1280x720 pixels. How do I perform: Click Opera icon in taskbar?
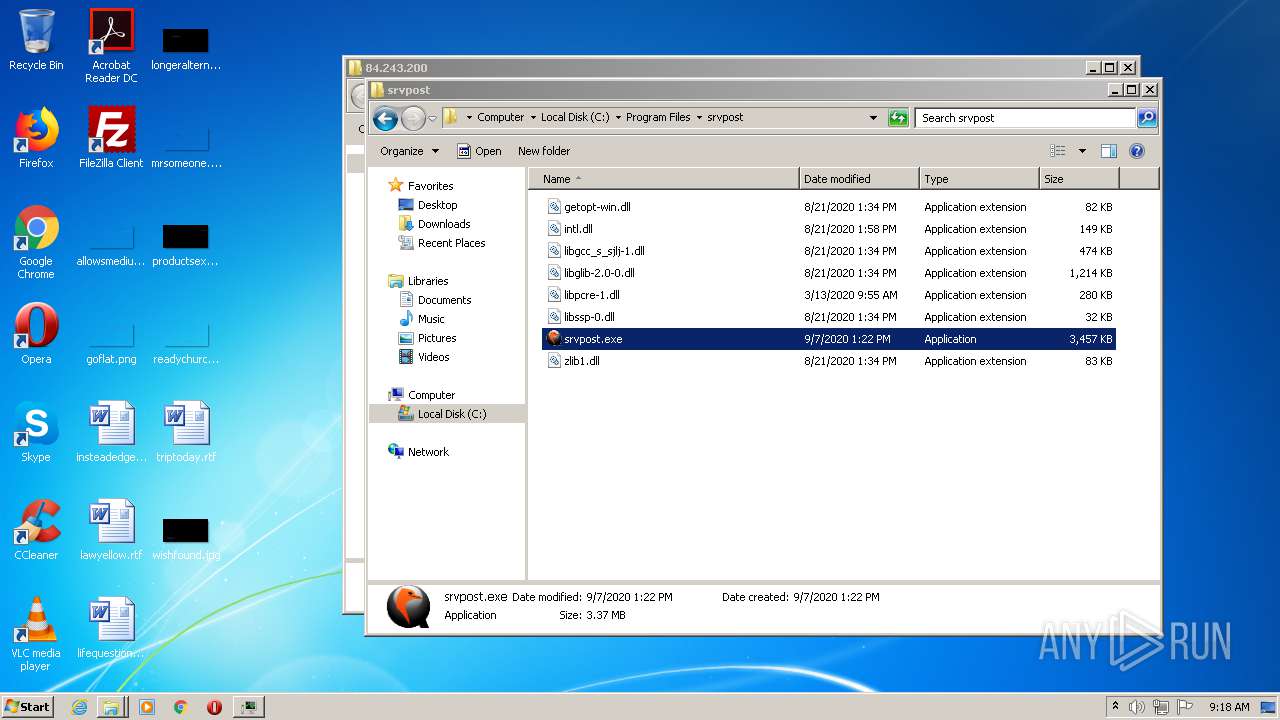pos(214,707)
